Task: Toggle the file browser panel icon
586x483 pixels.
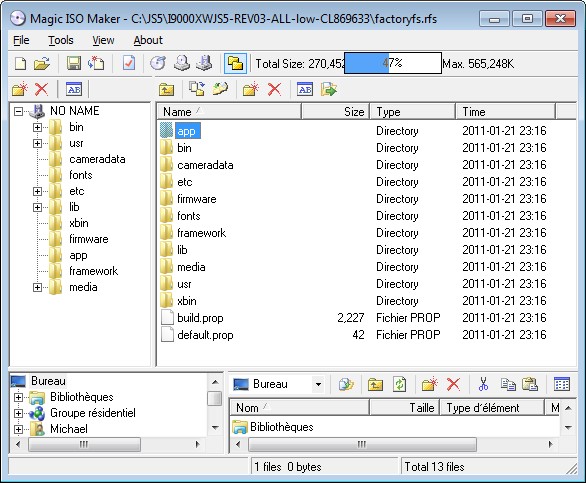Action: (x=235, y=63)
